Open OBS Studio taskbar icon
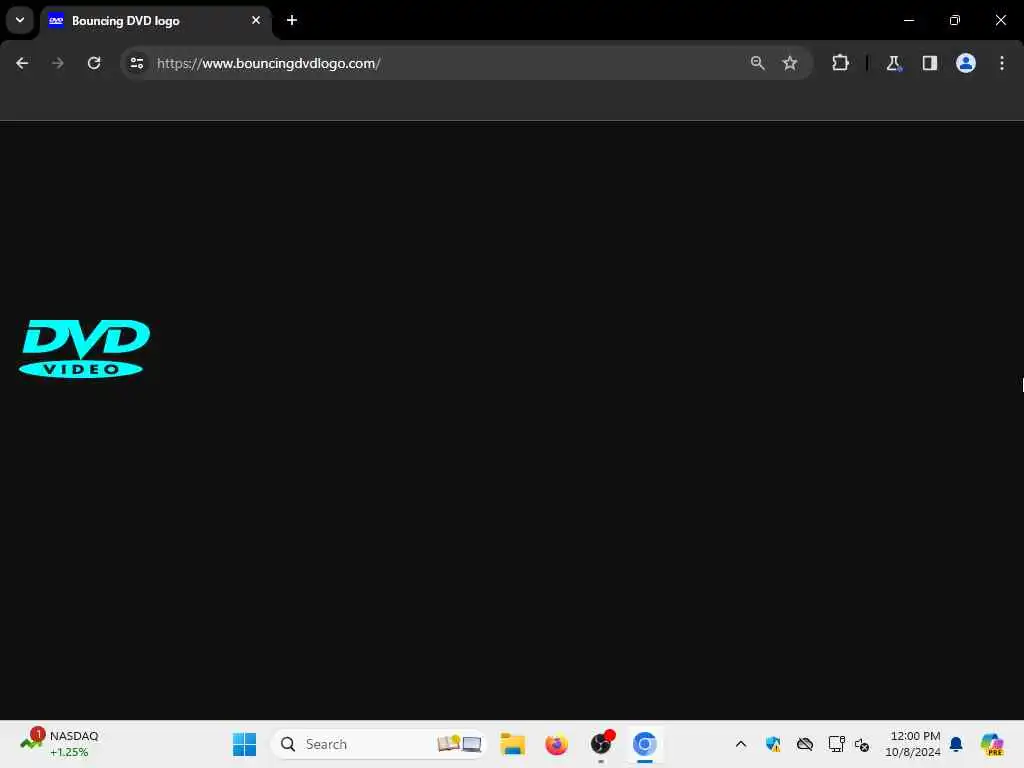Viewport: 1024px width, 768px height. (601, 744)
